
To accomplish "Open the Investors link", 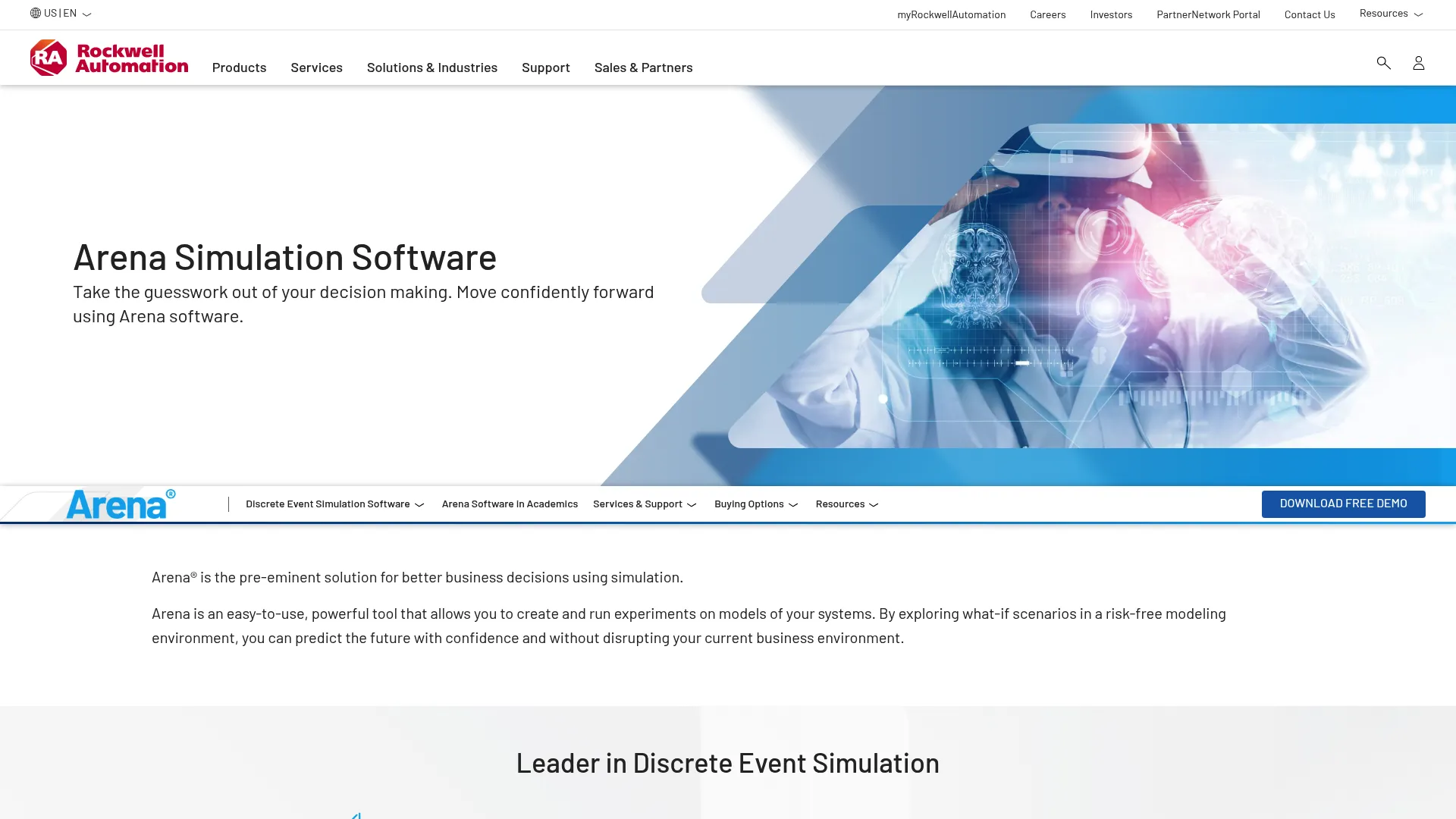I will (1111, 14).
